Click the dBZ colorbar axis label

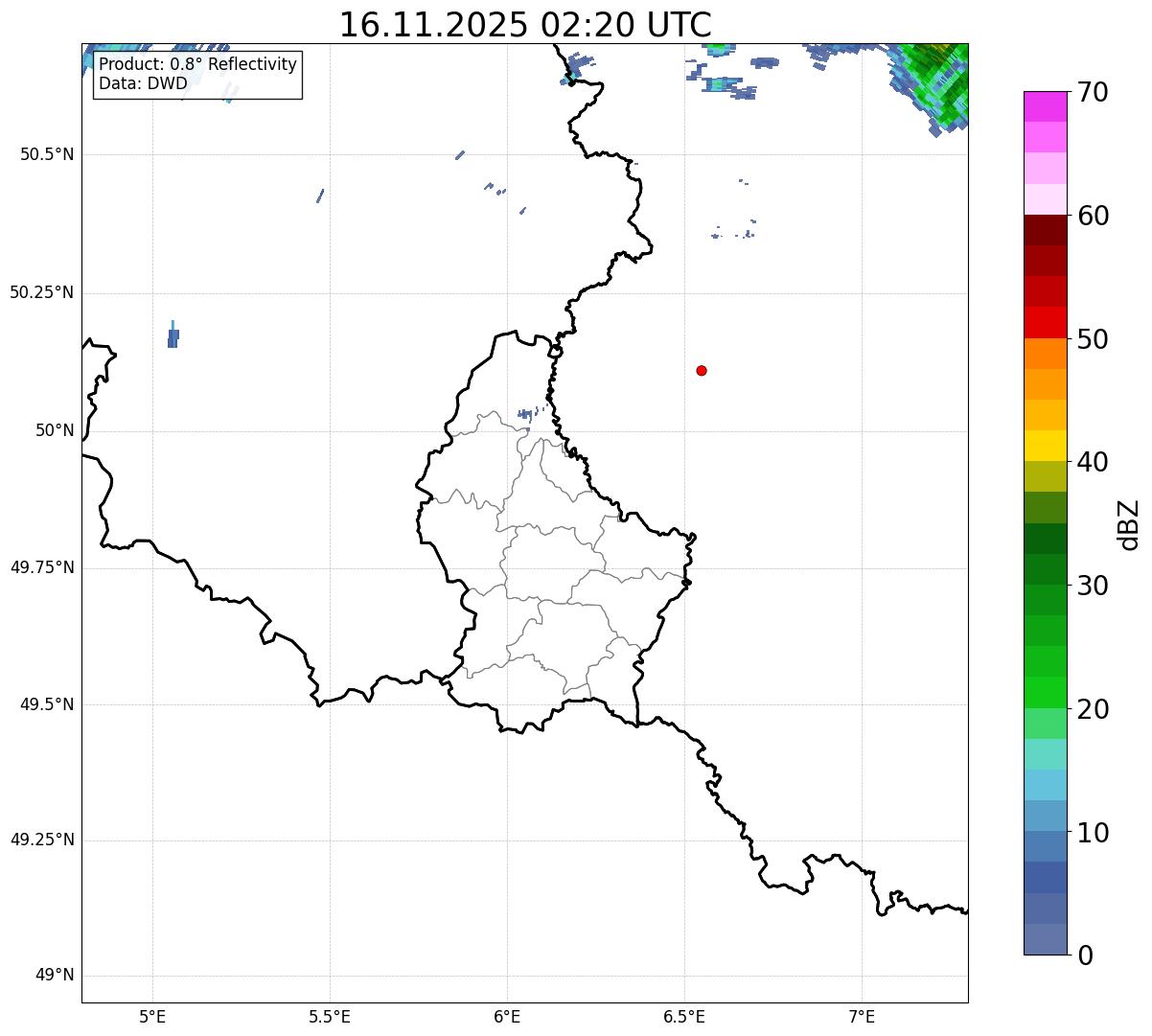point(1129,524)
